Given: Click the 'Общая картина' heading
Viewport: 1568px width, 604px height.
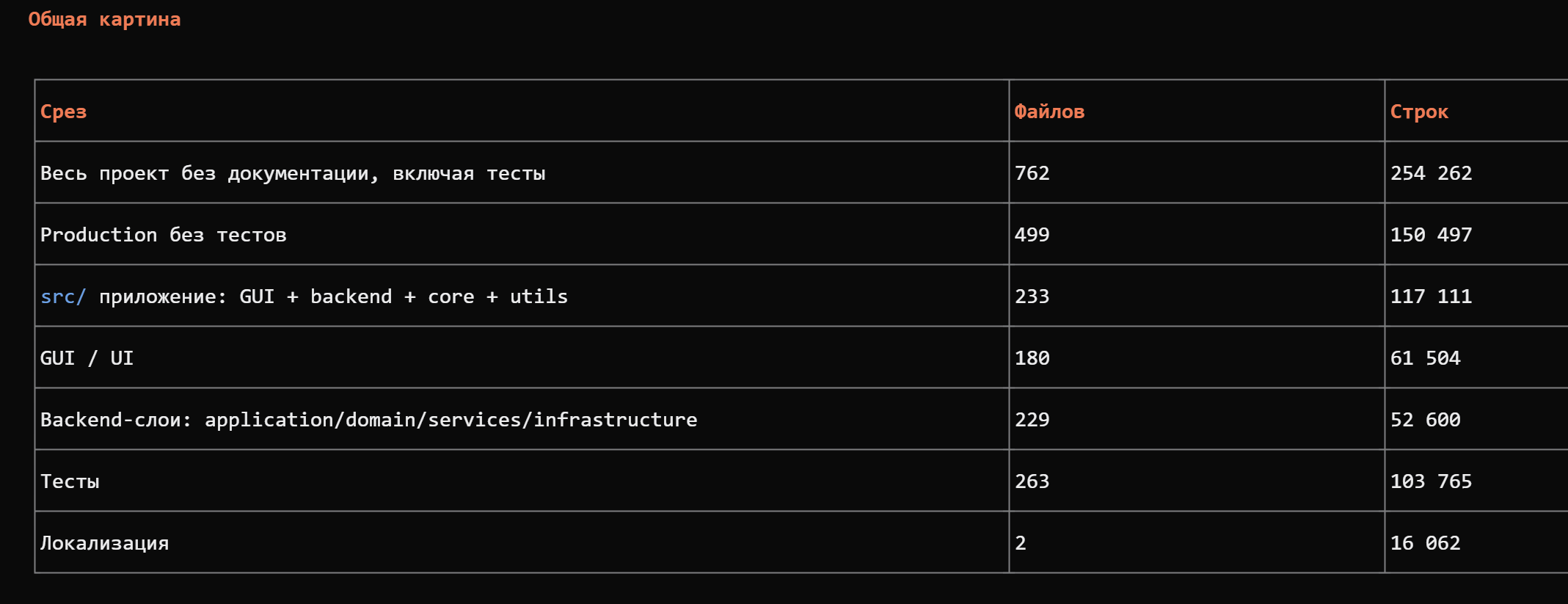Looking at the screenshot, I should [104, 20].
